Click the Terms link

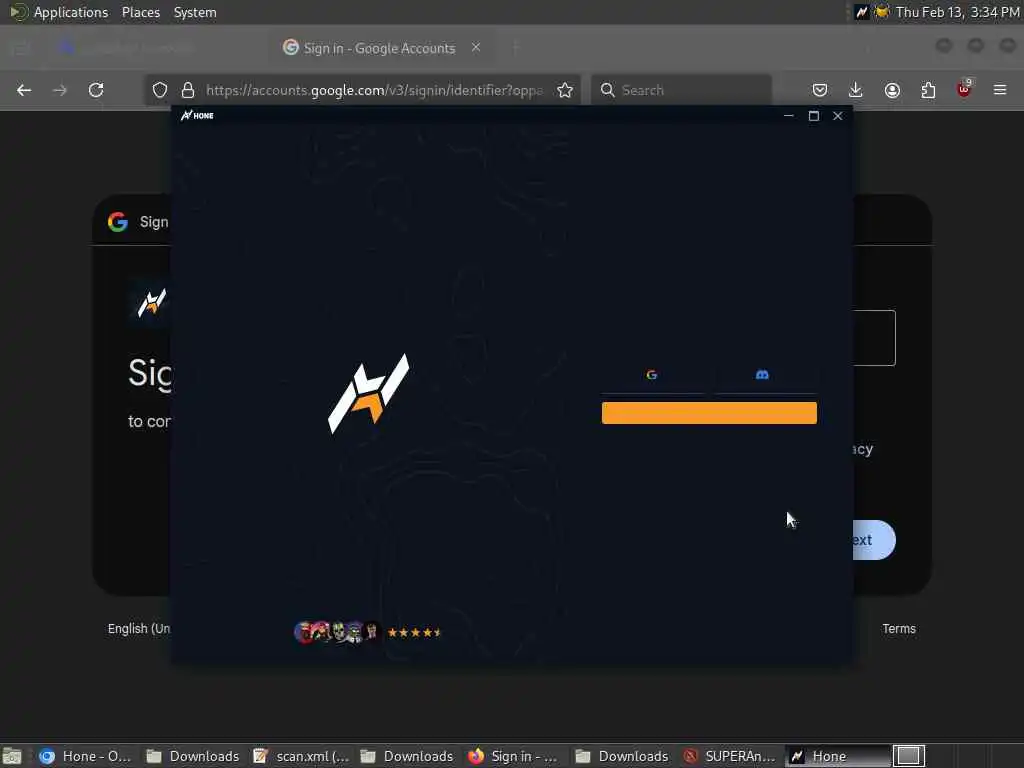click(x=899, y=629)
